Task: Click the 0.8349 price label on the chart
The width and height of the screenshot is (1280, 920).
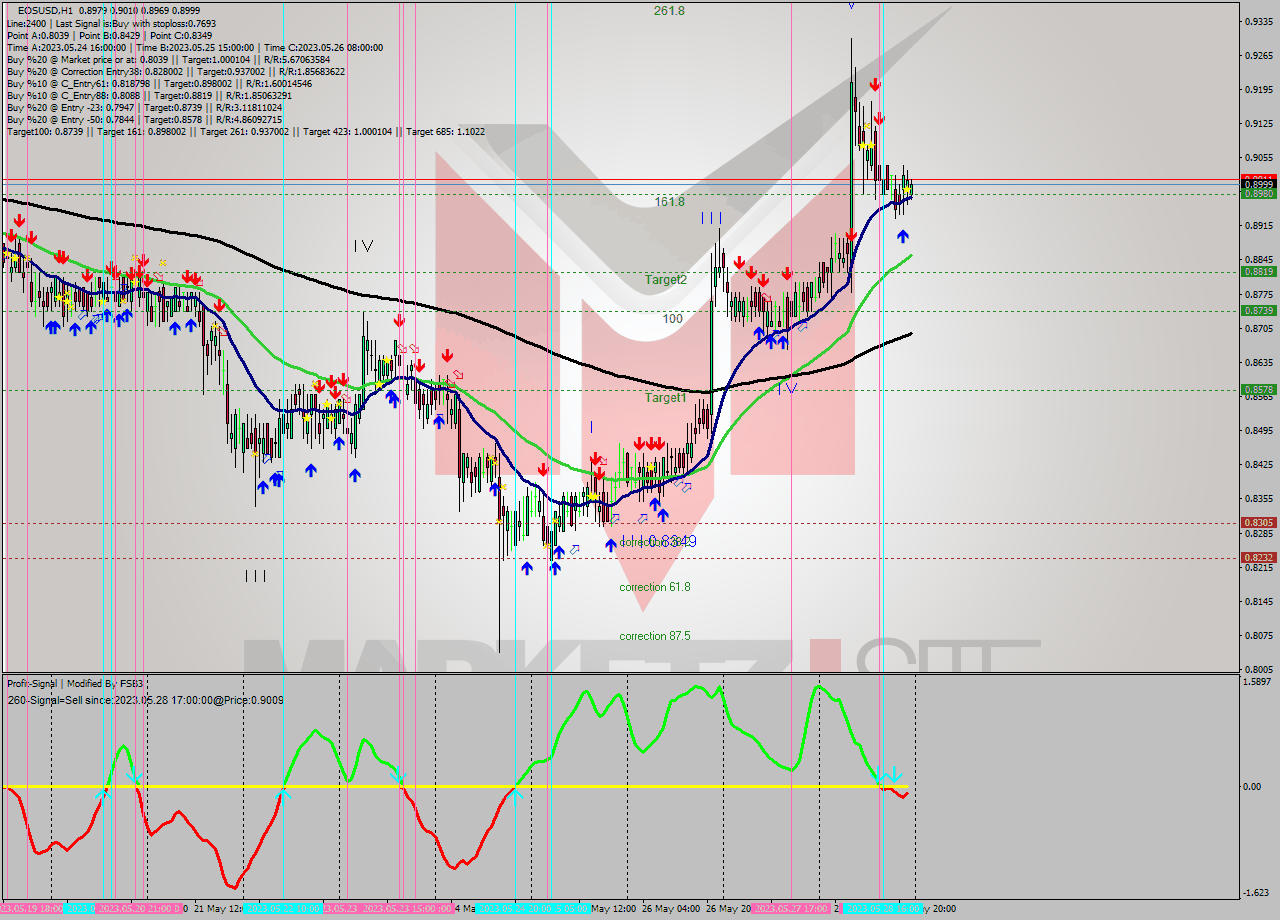Action: pyautogui.click(x=672, y=541)
